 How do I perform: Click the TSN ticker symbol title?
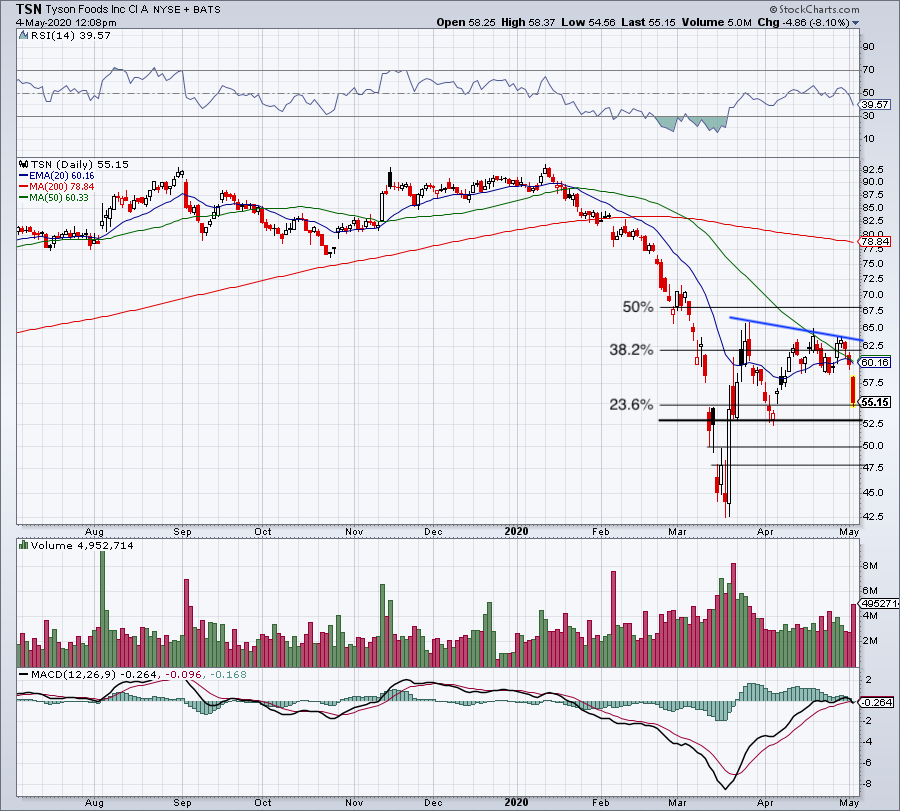(29, 9)
